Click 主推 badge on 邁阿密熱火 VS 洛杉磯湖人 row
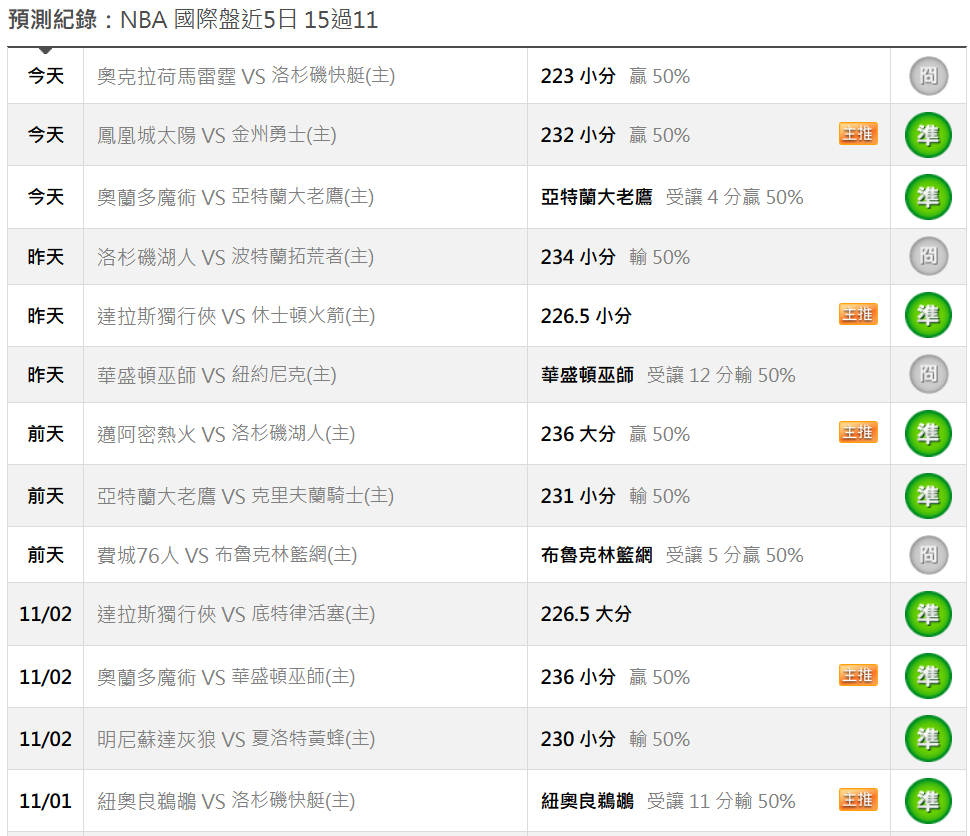 pyautogui.click(x=858, y=433)
